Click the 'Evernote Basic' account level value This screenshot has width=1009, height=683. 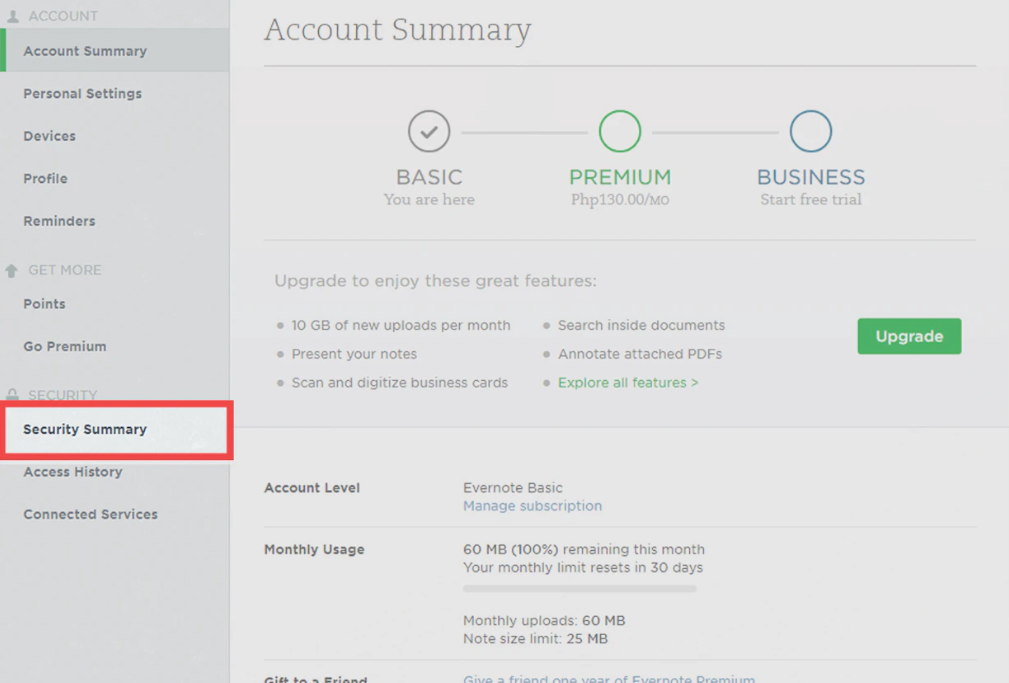(513, 488)
